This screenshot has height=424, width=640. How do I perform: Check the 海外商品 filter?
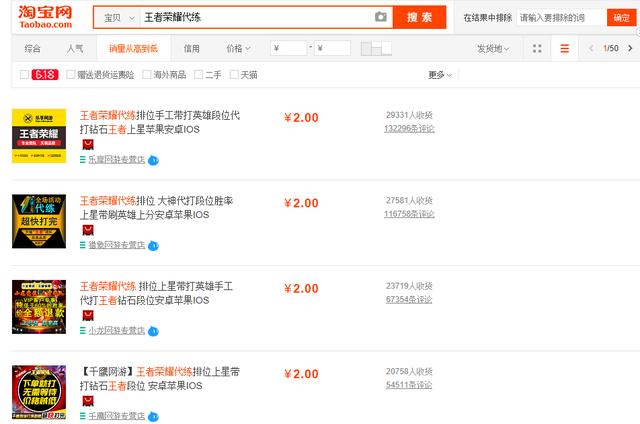coord(147,75)
